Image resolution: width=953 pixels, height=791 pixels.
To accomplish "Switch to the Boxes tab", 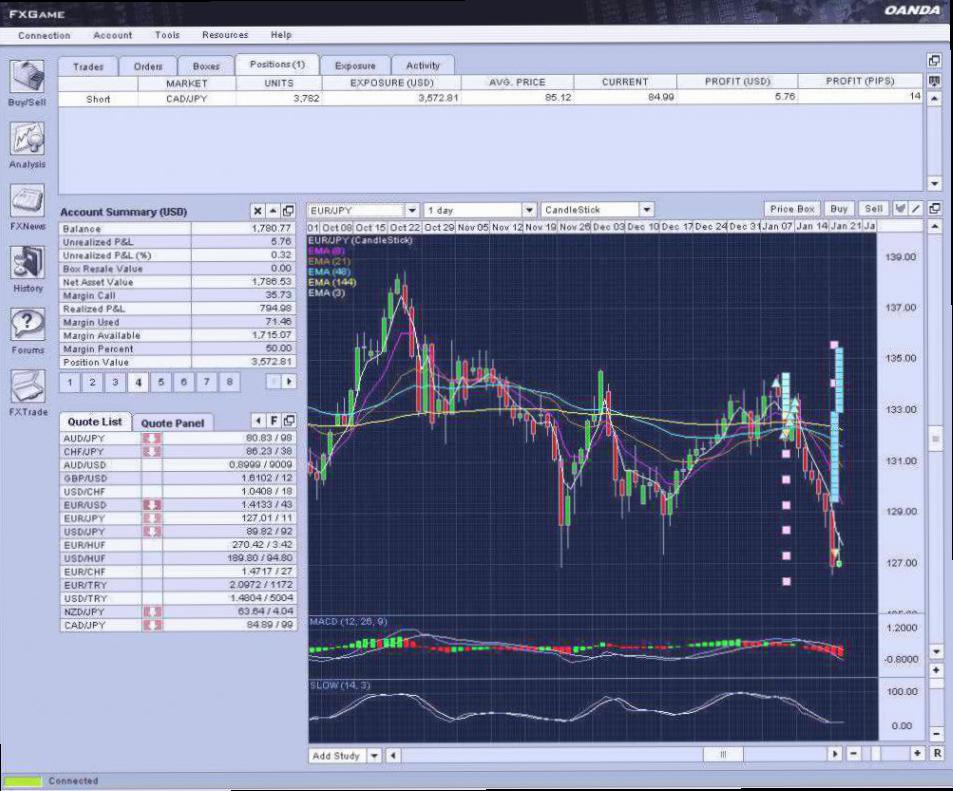I will point(206,66).
